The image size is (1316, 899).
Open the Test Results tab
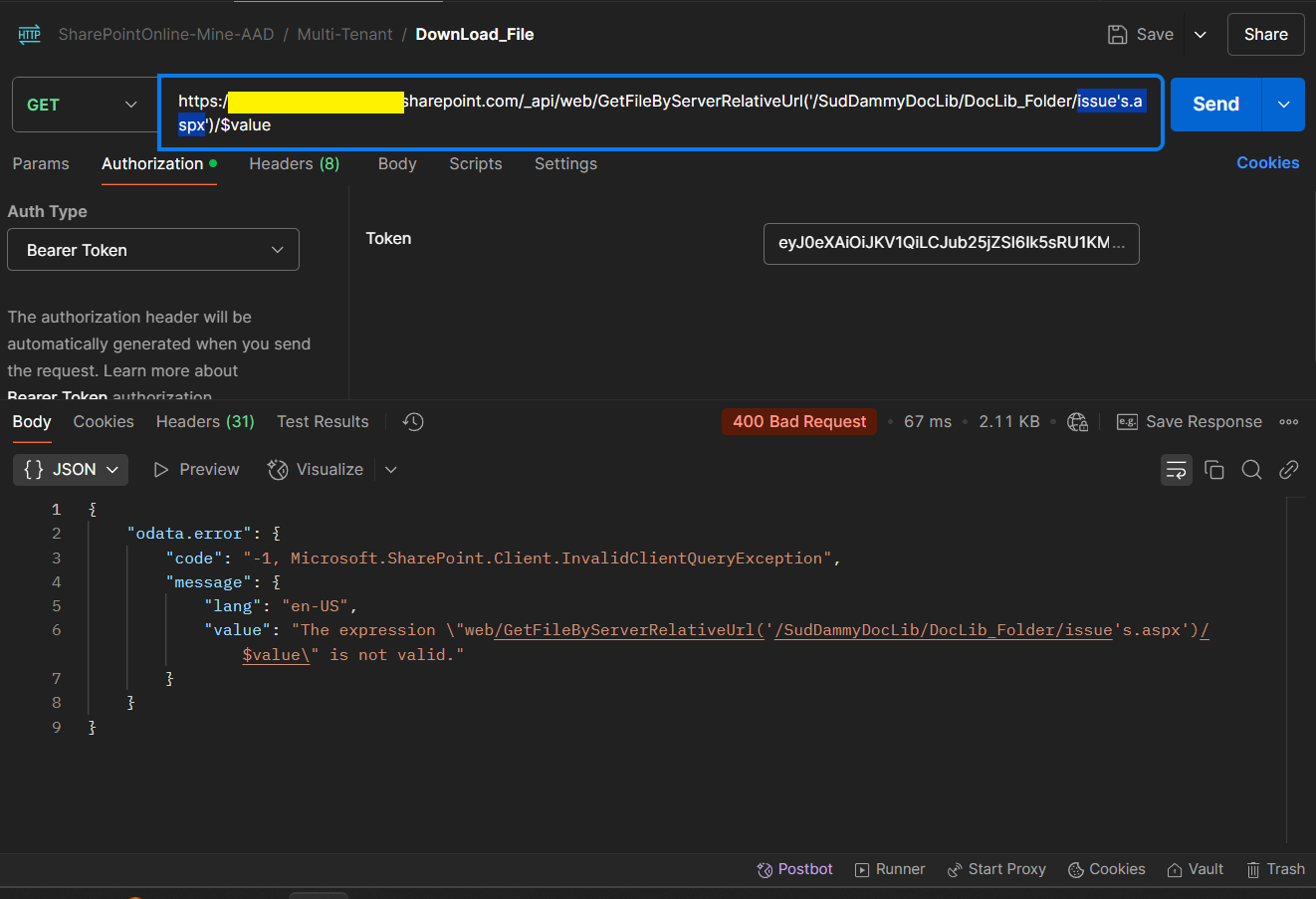323,422
